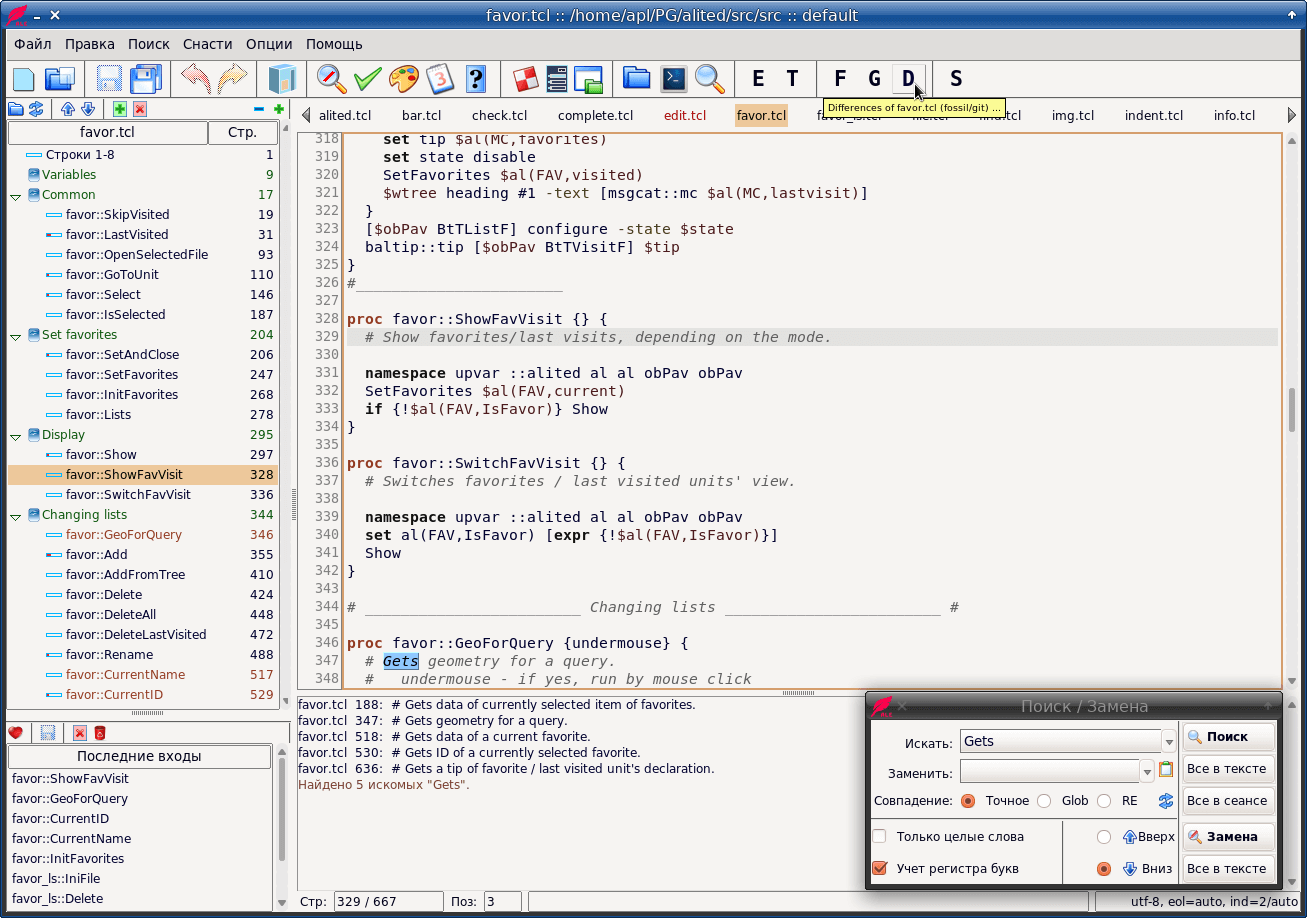Click the color palette chooser icon
The width and height of the screenshot is (1307, 918).
[x=404, y=78]
